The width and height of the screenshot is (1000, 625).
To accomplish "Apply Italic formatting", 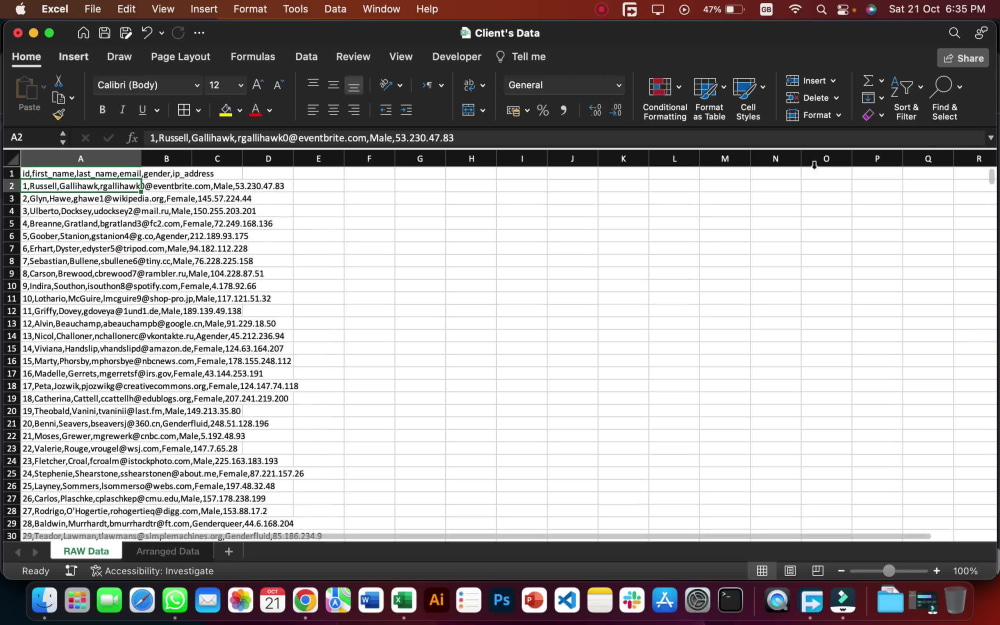I will 122,110.
